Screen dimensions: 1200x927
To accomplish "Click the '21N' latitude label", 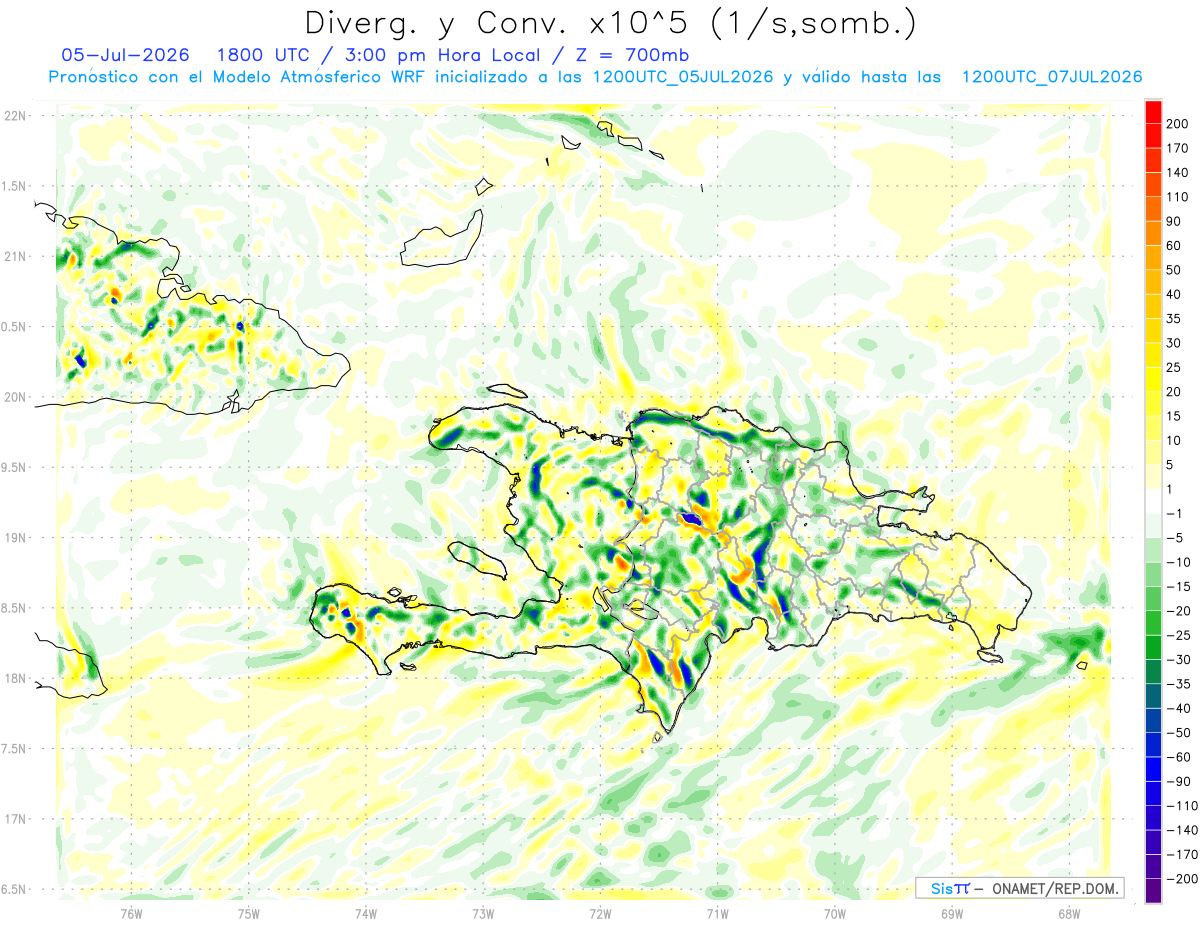I will (15, 256).
